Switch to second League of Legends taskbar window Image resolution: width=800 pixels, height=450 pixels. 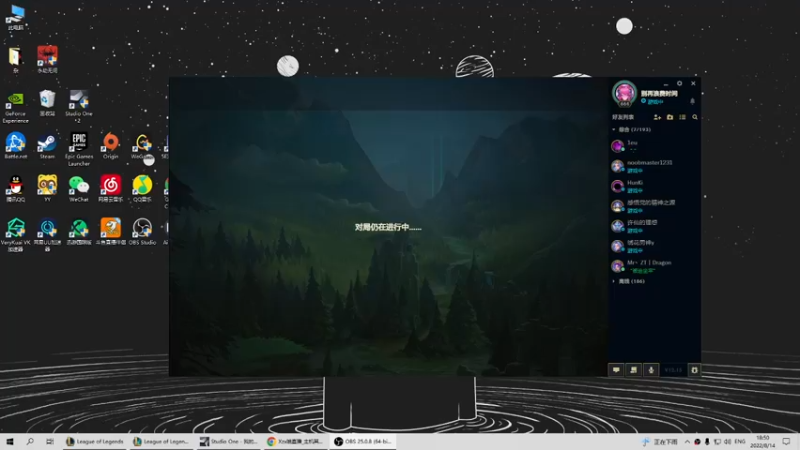(x=161, y=441)
